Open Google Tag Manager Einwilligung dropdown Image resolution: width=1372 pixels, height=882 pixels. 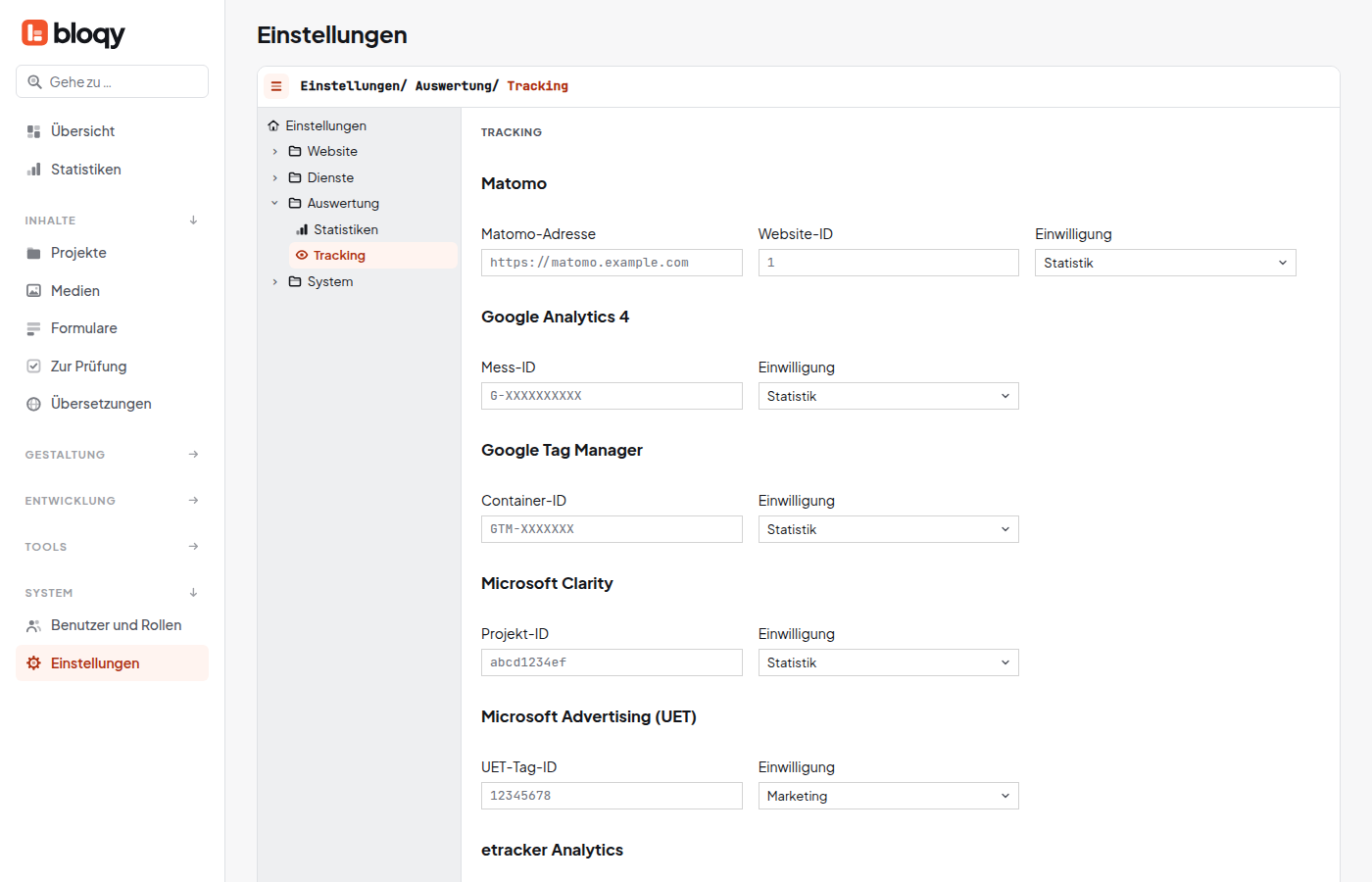click(x=888, y=529)
